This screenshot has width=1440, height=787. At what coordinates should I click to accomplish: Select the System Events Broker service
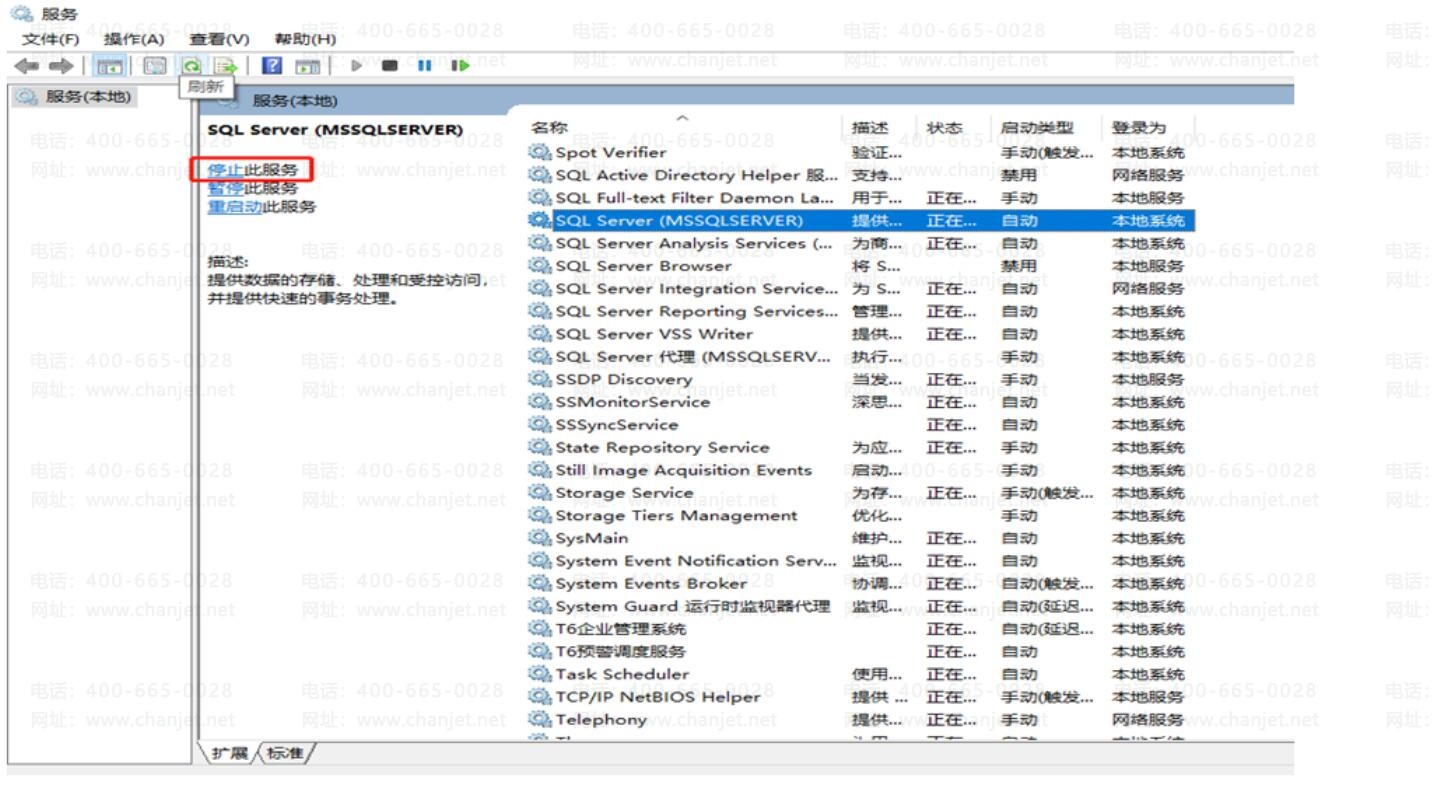pos(860,583)
